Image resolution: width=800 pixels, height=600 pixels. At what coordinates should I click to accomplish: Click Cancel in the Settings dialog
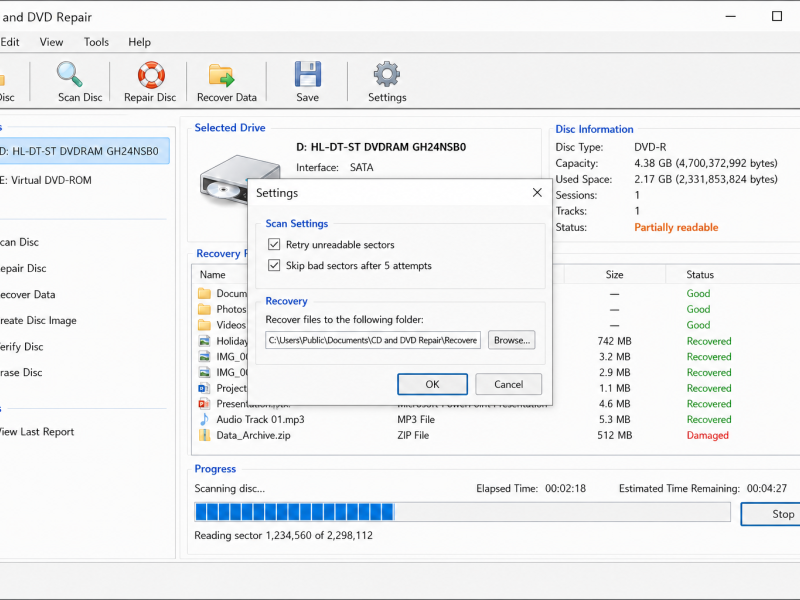(508, 384)
